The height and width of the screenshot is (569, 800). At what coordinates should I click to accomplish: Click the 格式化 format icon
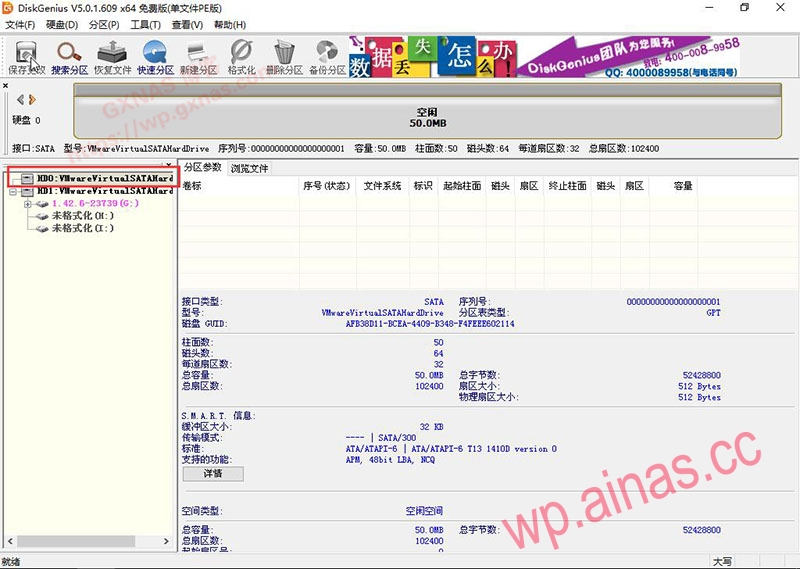tap(241, 57)
